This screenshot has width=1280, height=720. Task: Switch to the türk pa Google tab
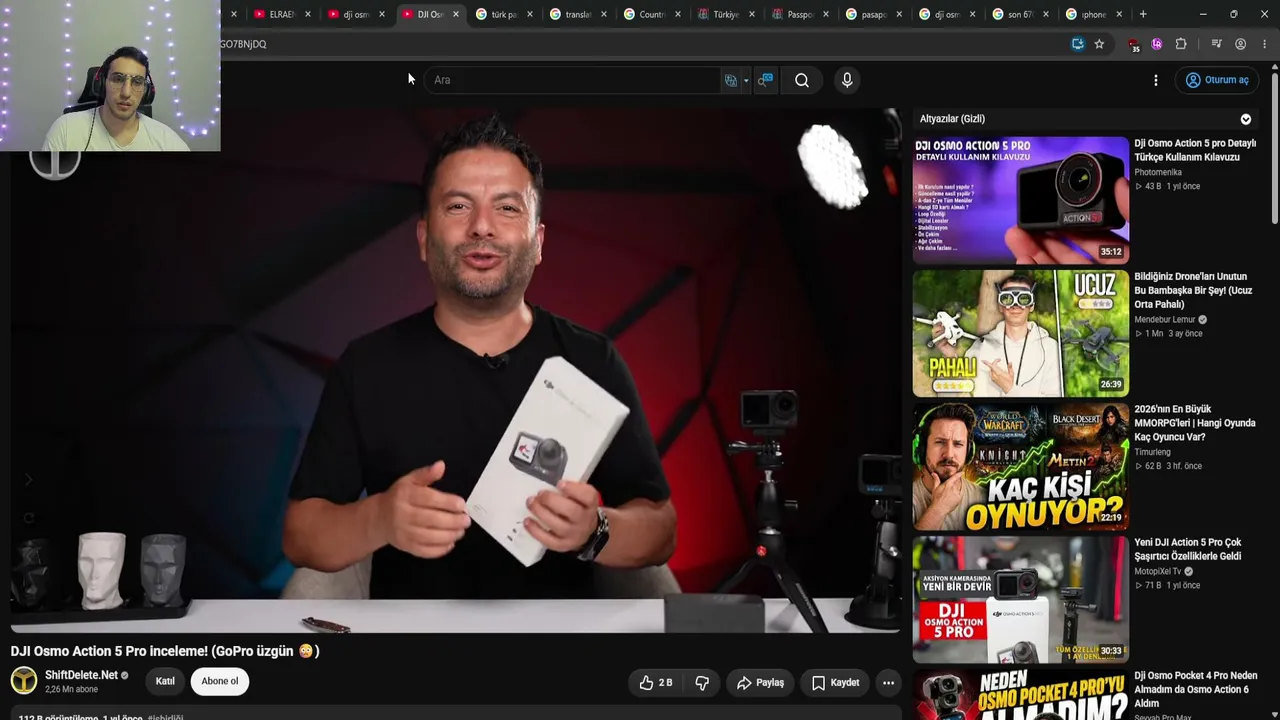[x=503, y=14]
